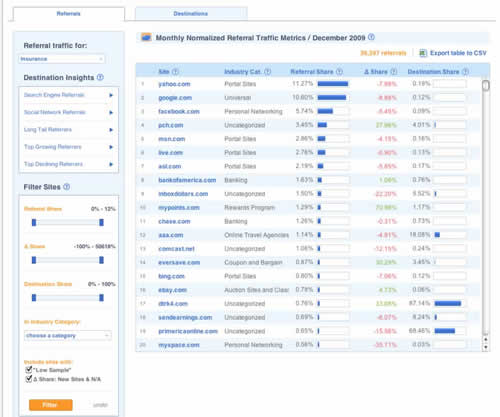500x417 pixels.
Task: Open aol.com site link
Action: coord(170,166)
